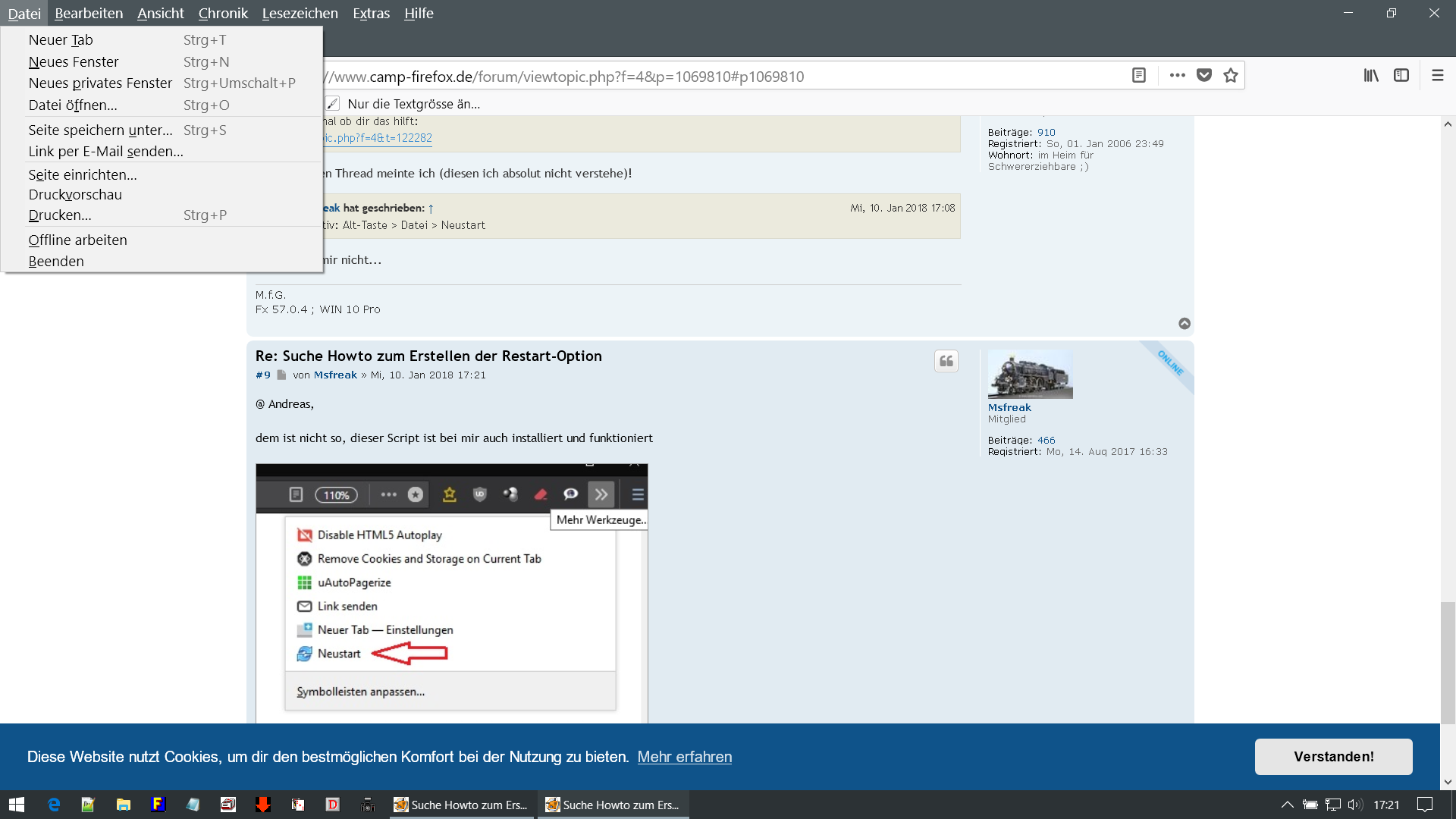Save page to Pocket
This screenshot has height=819, width=1456.
pyautogui.click(x=1204, y=75)
